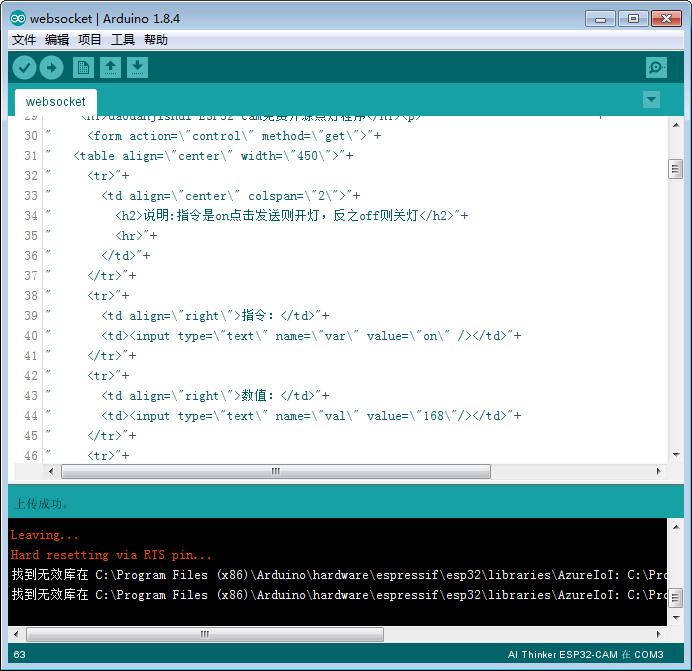This screenshot has height=671, width=692.
Task: Click the editor horizontal scrollbar thumb
Action: pos(276,471)
